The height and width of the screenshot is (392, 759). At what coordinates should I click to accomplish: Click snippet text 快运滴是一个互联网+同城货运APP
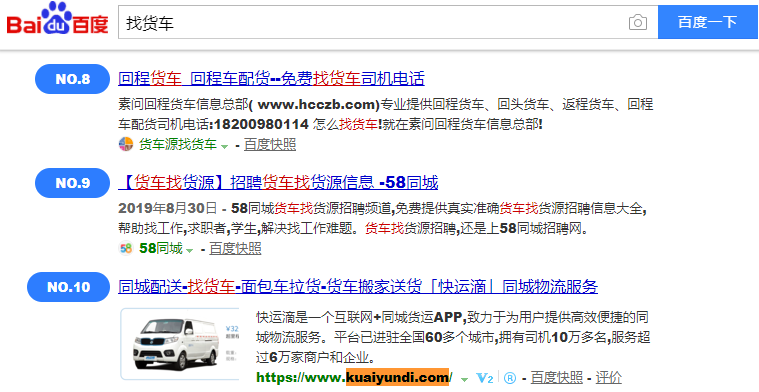(x=361, y=317)
